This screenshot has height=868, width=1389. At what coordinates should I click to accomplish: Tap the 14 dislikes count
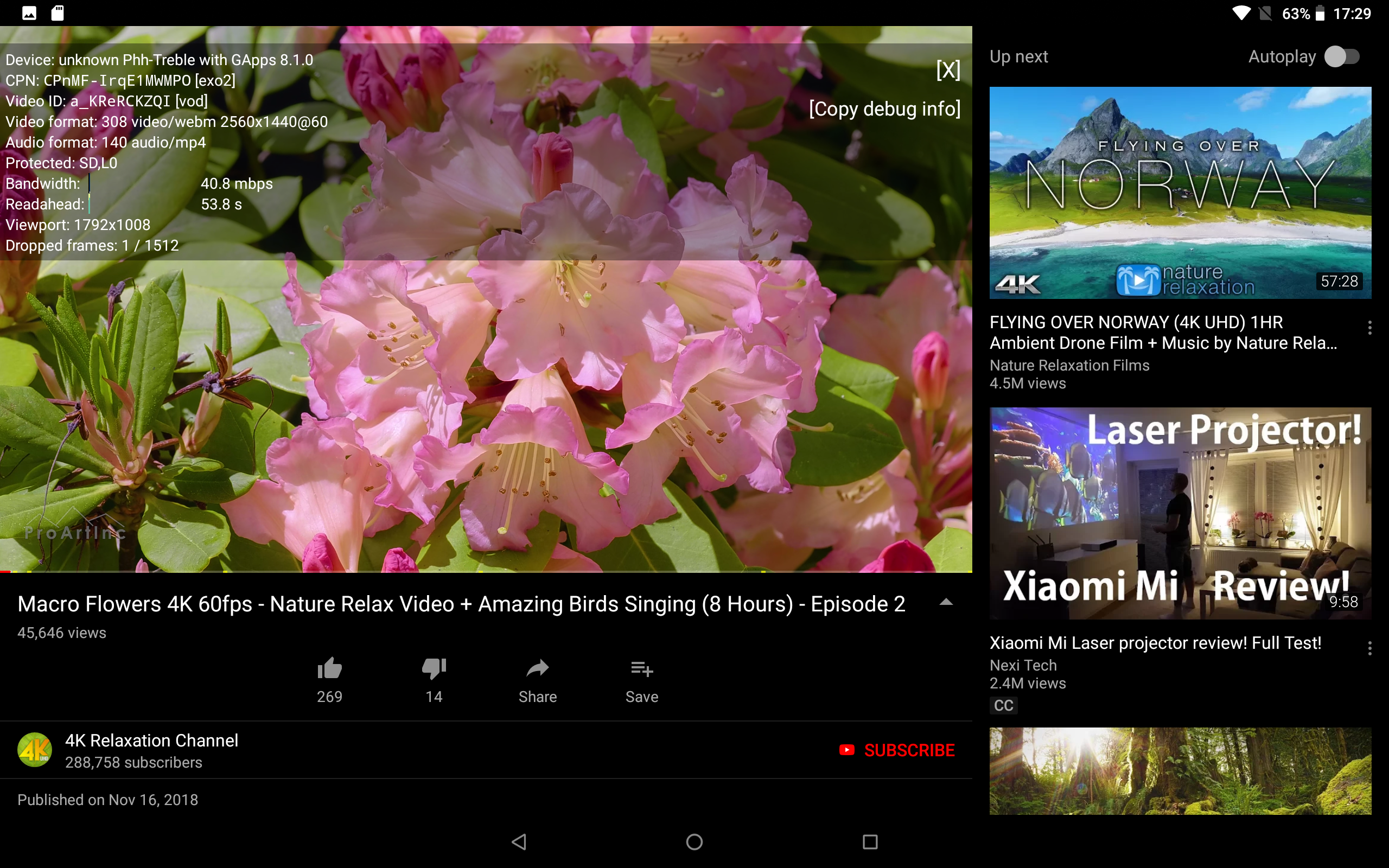click(434, 697)
